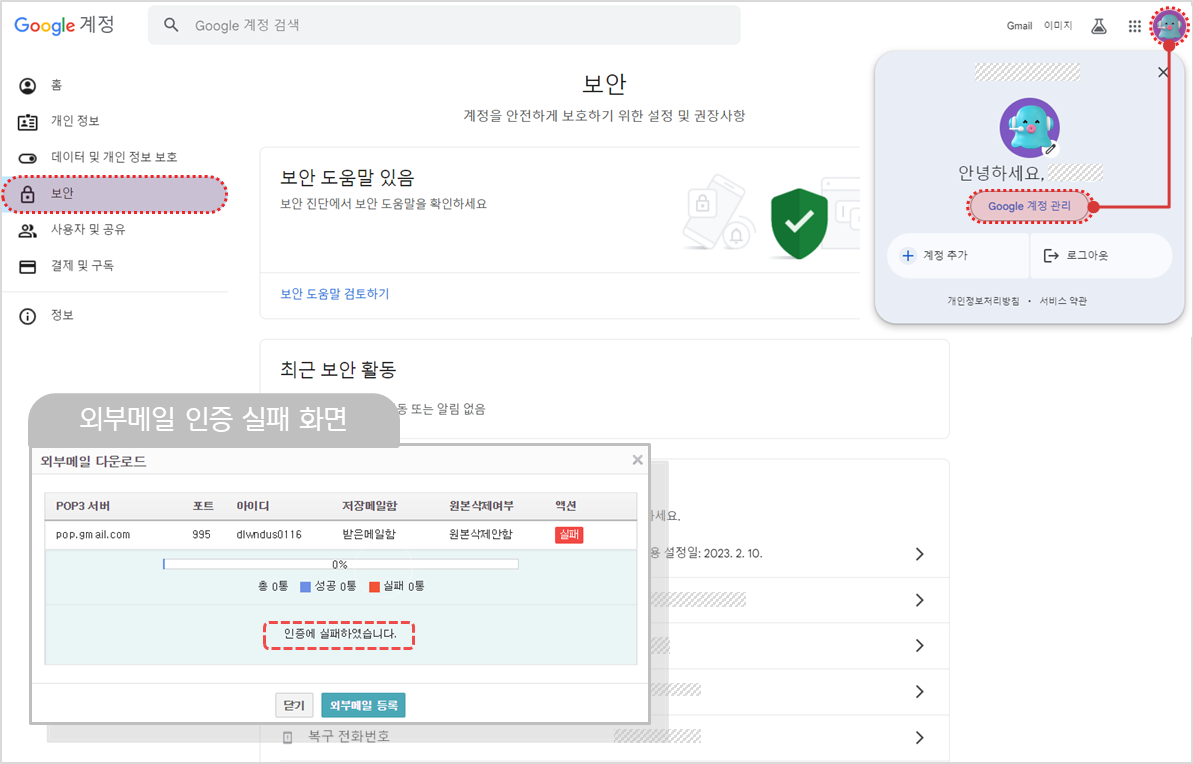
Task: Open 보안 도움말 검토하기 link
Action: [334, 294]
